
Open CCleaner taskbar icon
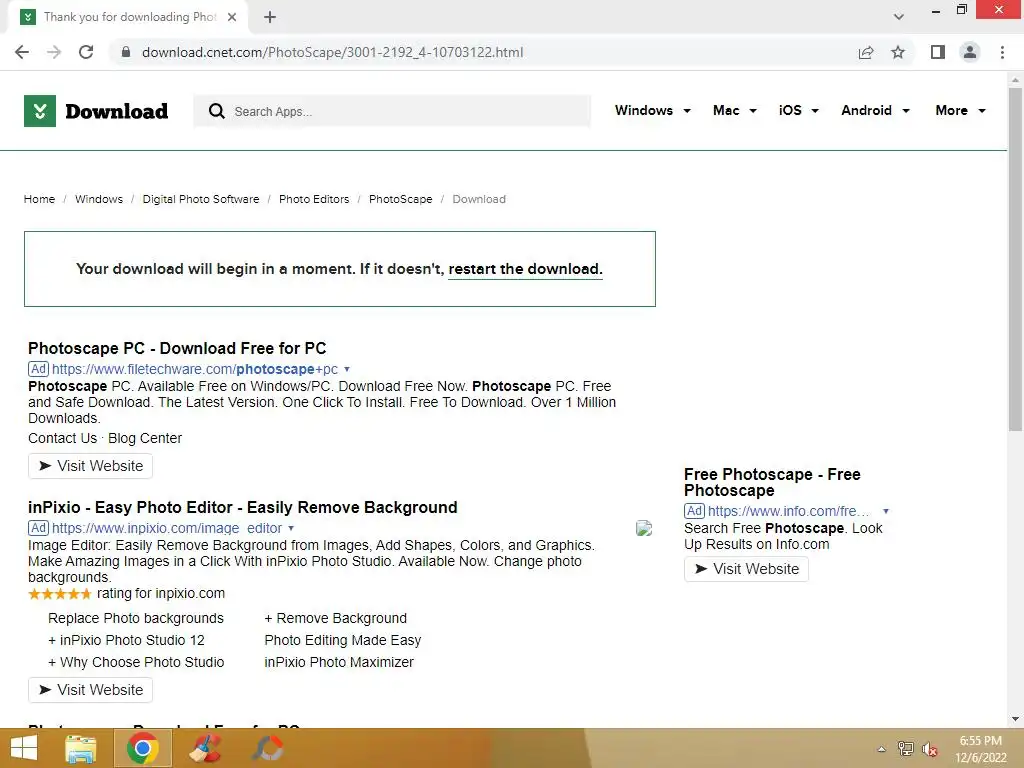[x=205, y=748]
